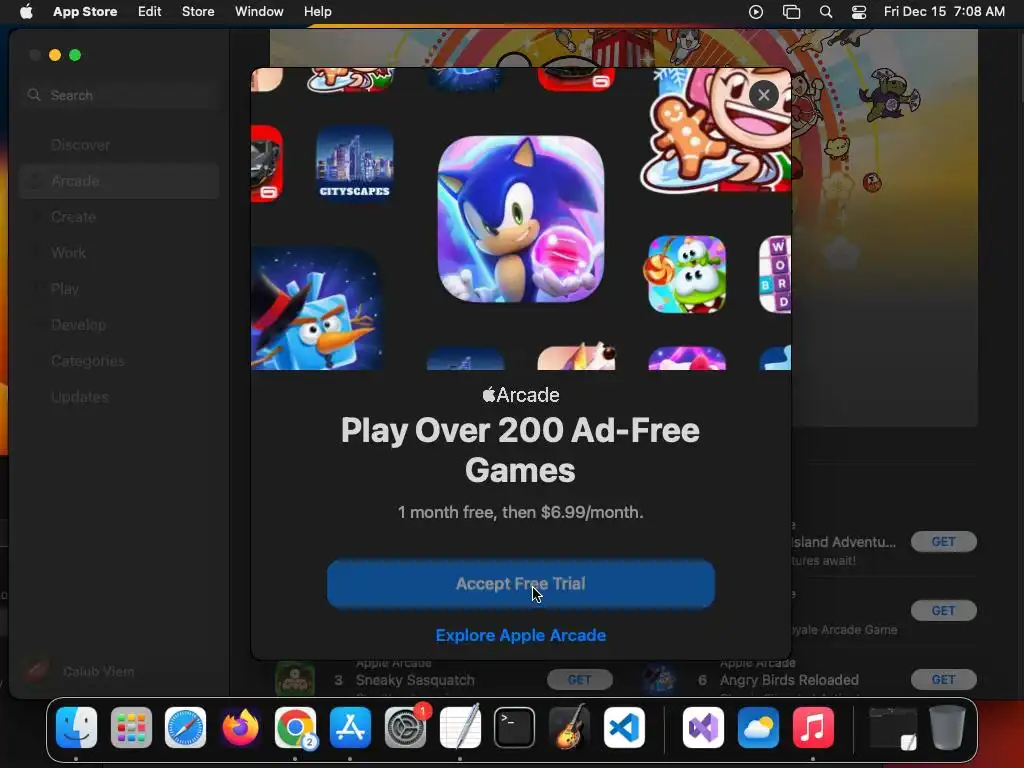Open the Window menu
Viewport: 1024px width, 768px height.
click(259, 12)
